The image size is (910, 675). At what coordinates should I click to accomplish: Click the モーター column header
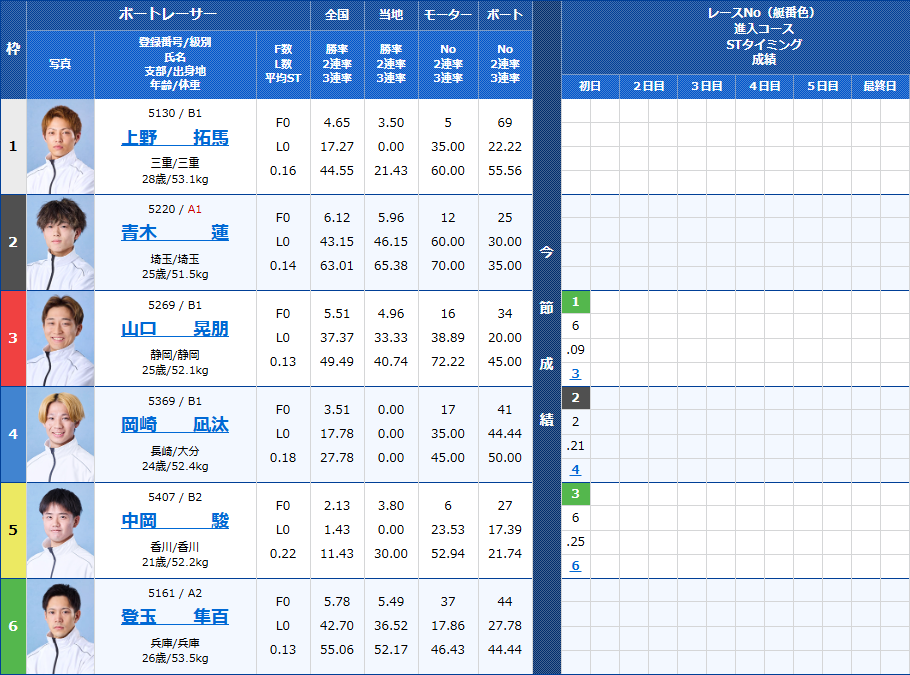click(x=448, y=15)
